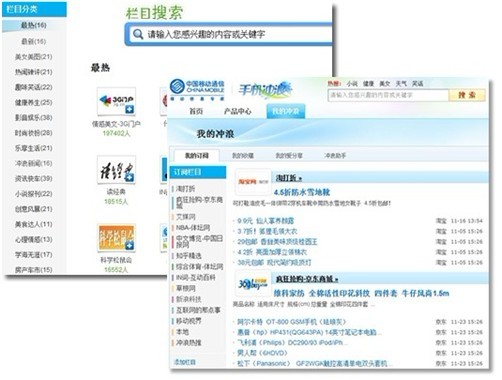Open the 3G门户 channel thumbnail
The height and width of the screenshot is (380, 502).
pyautogui.click(x=116, y=101)
